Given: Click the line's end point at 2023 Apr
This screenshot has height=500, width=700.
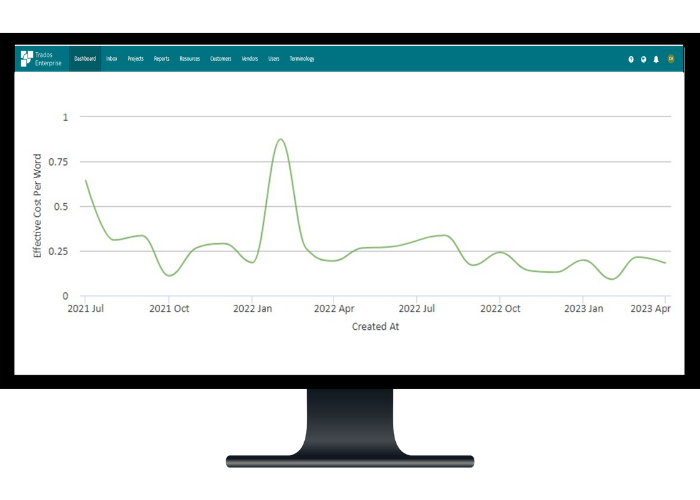Looking at the screenshot, I should [x=665, y=263].
